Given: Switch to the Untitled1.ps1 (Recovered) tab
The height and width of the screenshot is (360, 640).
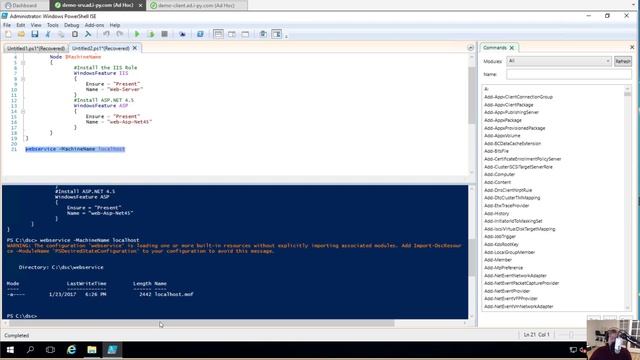Looking at the screenshot, I should tap(36, 48).
